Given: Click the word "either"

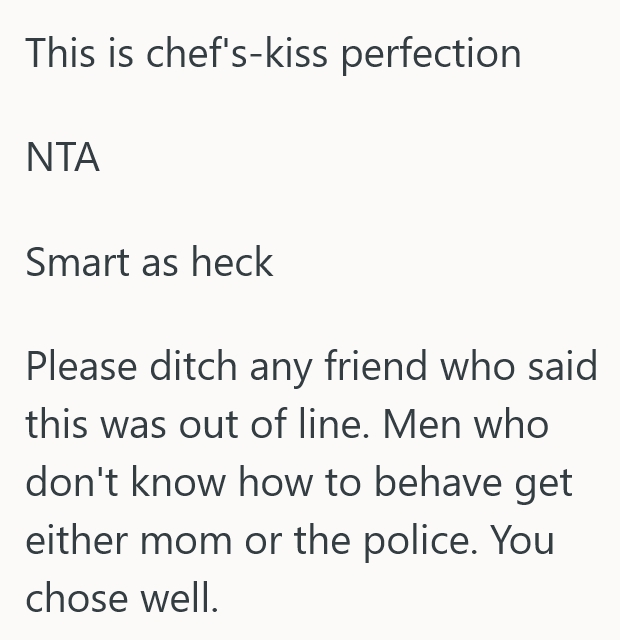Looking at the screenshot, I should pyautogui.click(x=72, y=541).
